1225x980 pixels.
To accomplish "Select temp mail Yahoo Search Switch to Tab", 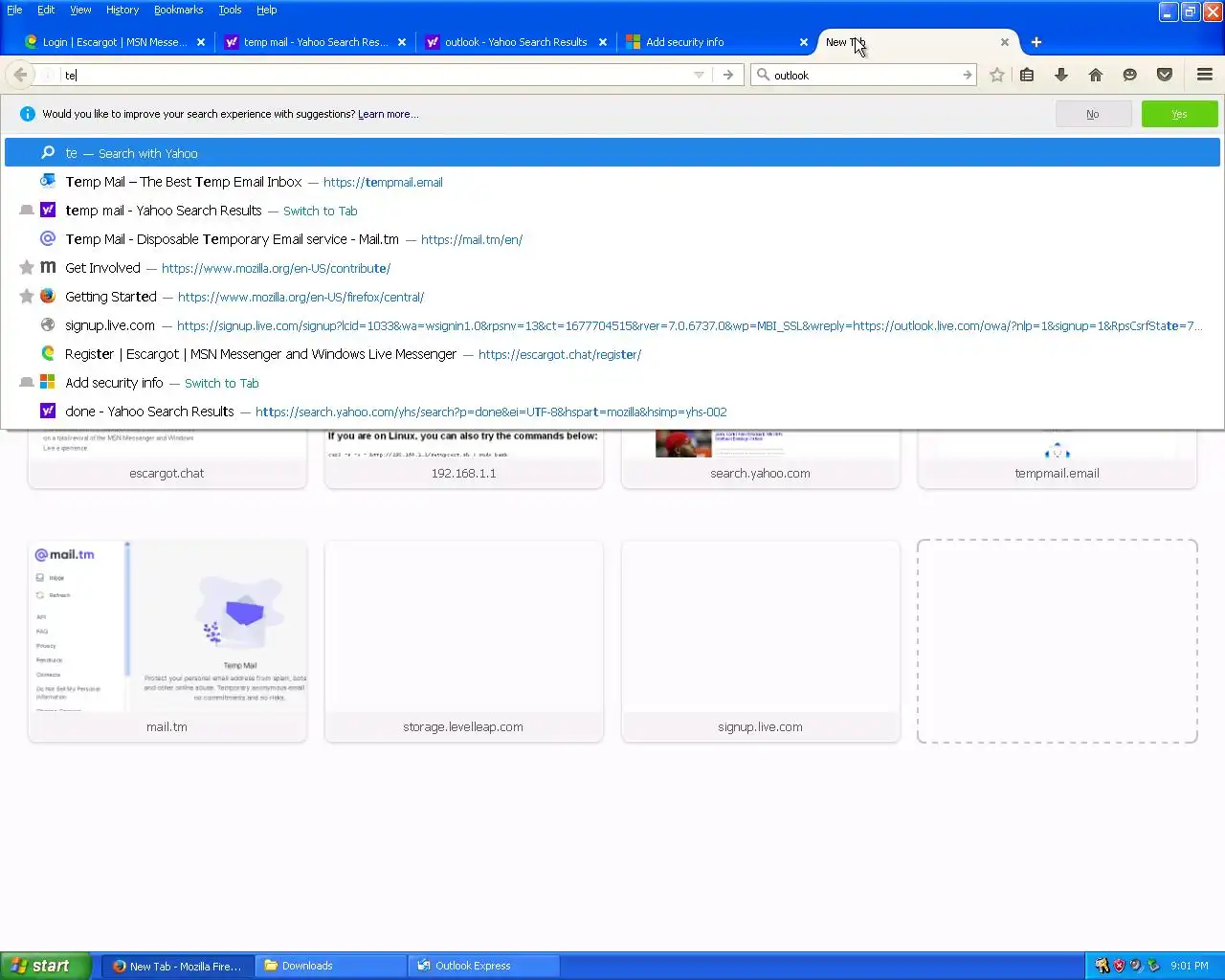I will coord(612,211).
